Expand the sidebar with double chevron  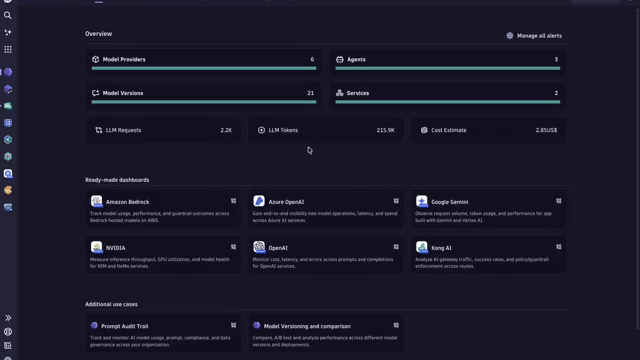click(8, 318)
